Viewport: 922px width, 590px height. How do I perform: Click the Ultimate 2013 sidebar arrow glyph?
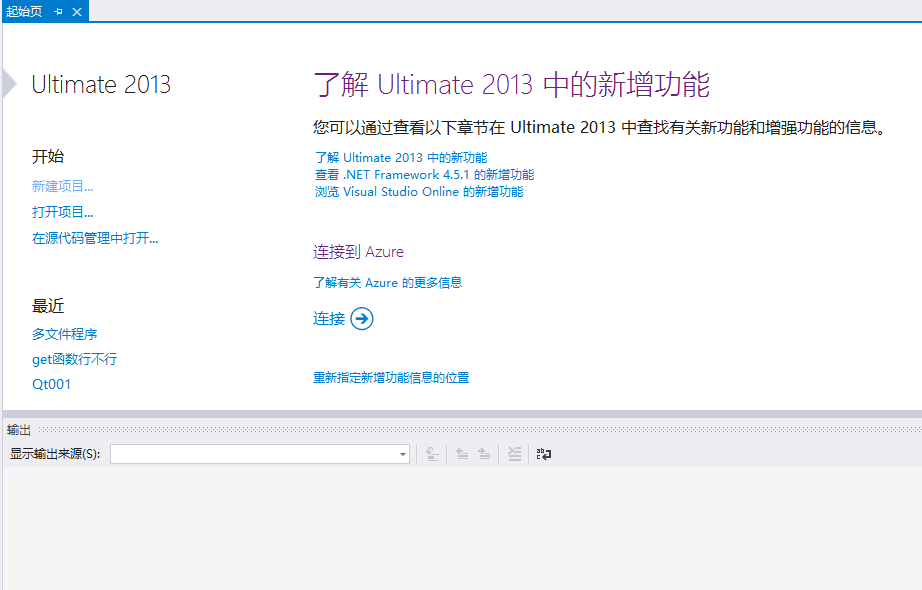8,85
